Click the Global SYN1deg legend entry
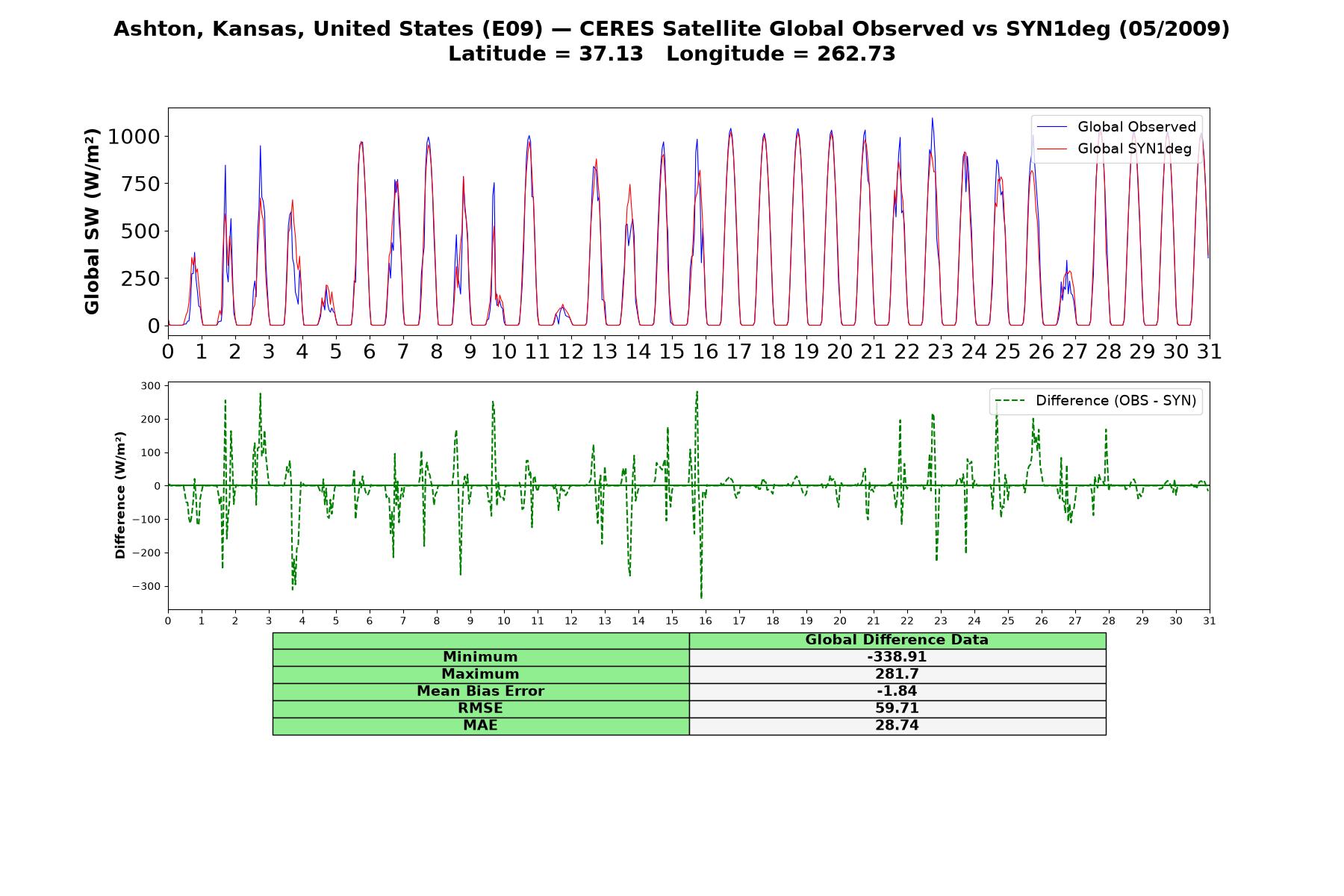This screenshot has width=1344, height=896. [x=1113, y=149]
